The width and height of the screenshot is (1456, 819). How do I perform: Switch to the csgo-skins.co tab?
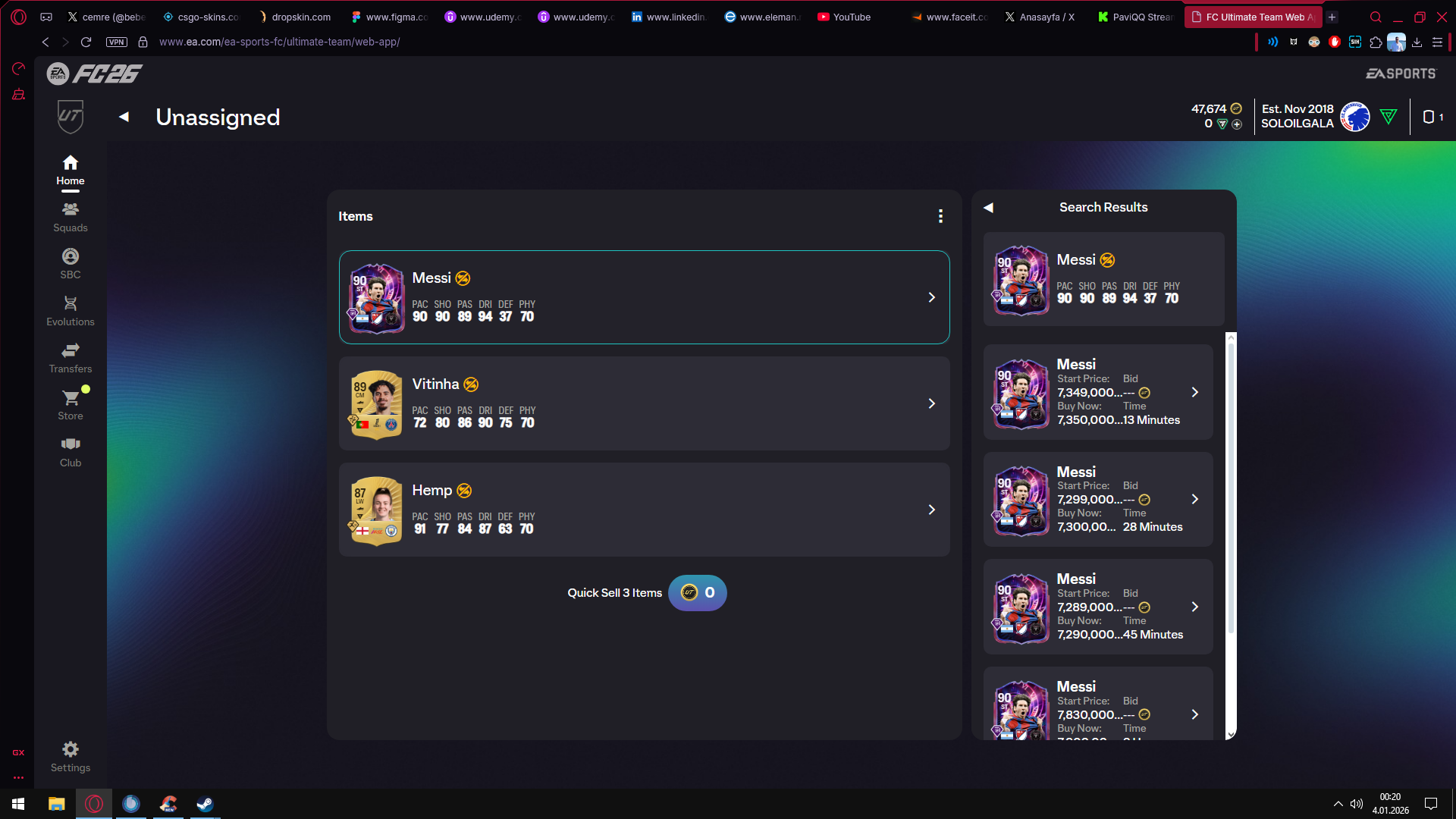click(201, 17)
